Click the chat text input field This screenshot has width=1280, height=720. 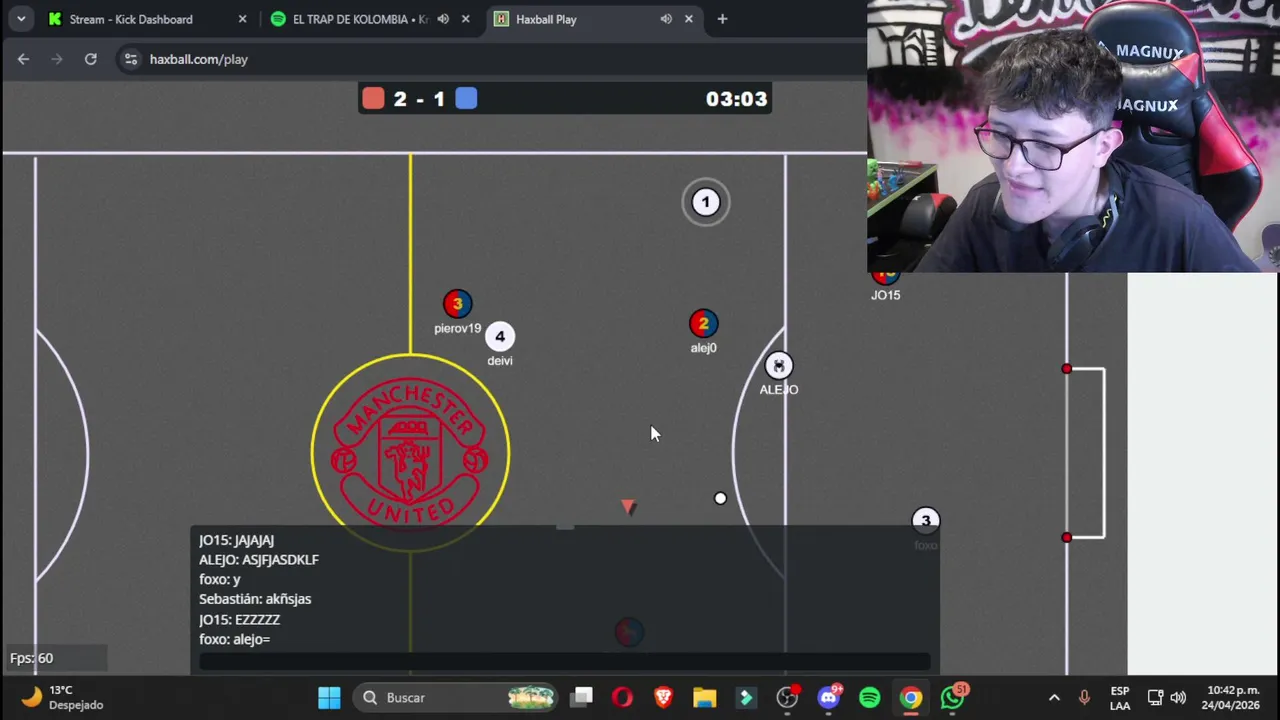(564, 661)
